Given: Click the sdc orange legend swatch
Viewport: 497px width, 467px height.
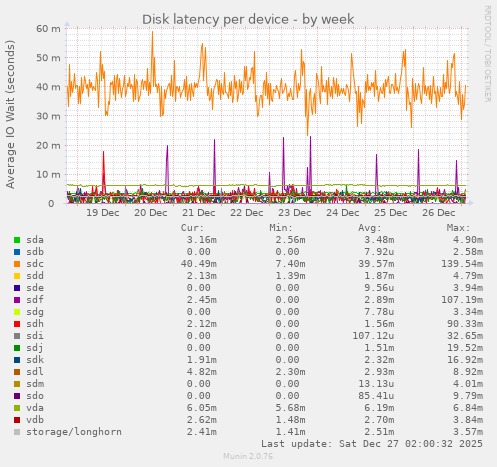Looking at the screenshot, I should coord(17,264).
